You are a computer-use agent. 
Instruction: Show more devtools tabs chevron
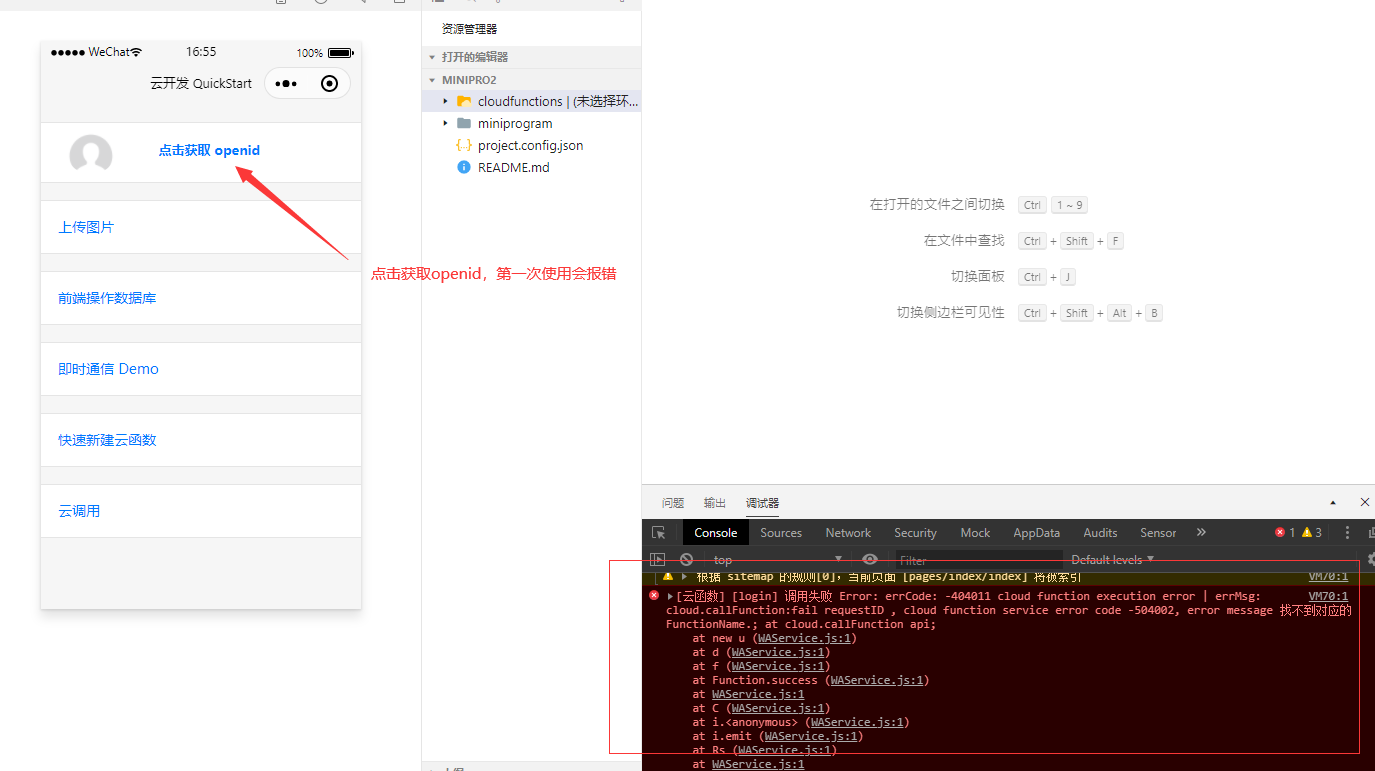[1201, 532]
